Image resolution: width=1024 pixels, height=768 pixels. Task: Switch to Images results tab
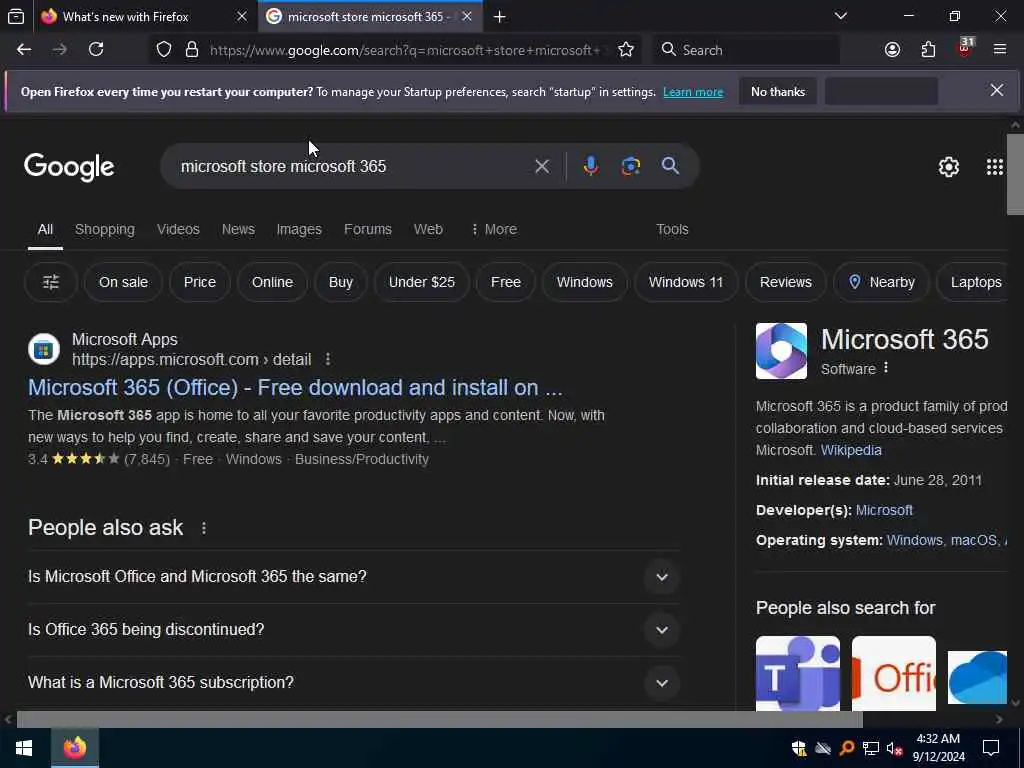[299, 229]
